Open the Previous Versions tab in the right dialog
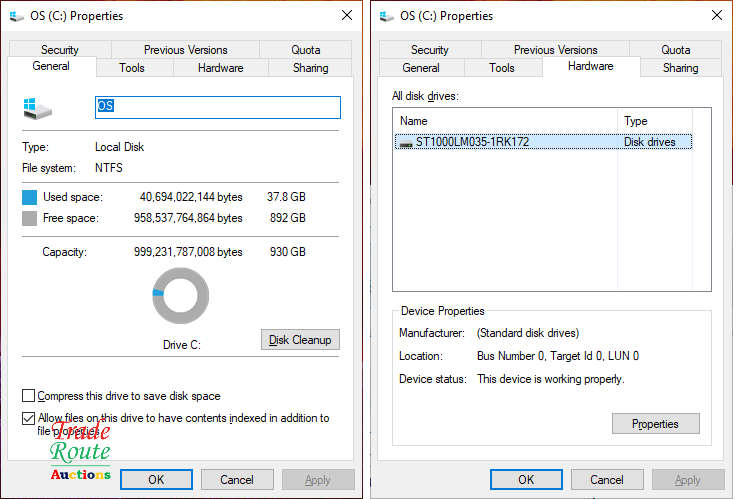Viewport: 736px width, 499px height. point(555,50)
